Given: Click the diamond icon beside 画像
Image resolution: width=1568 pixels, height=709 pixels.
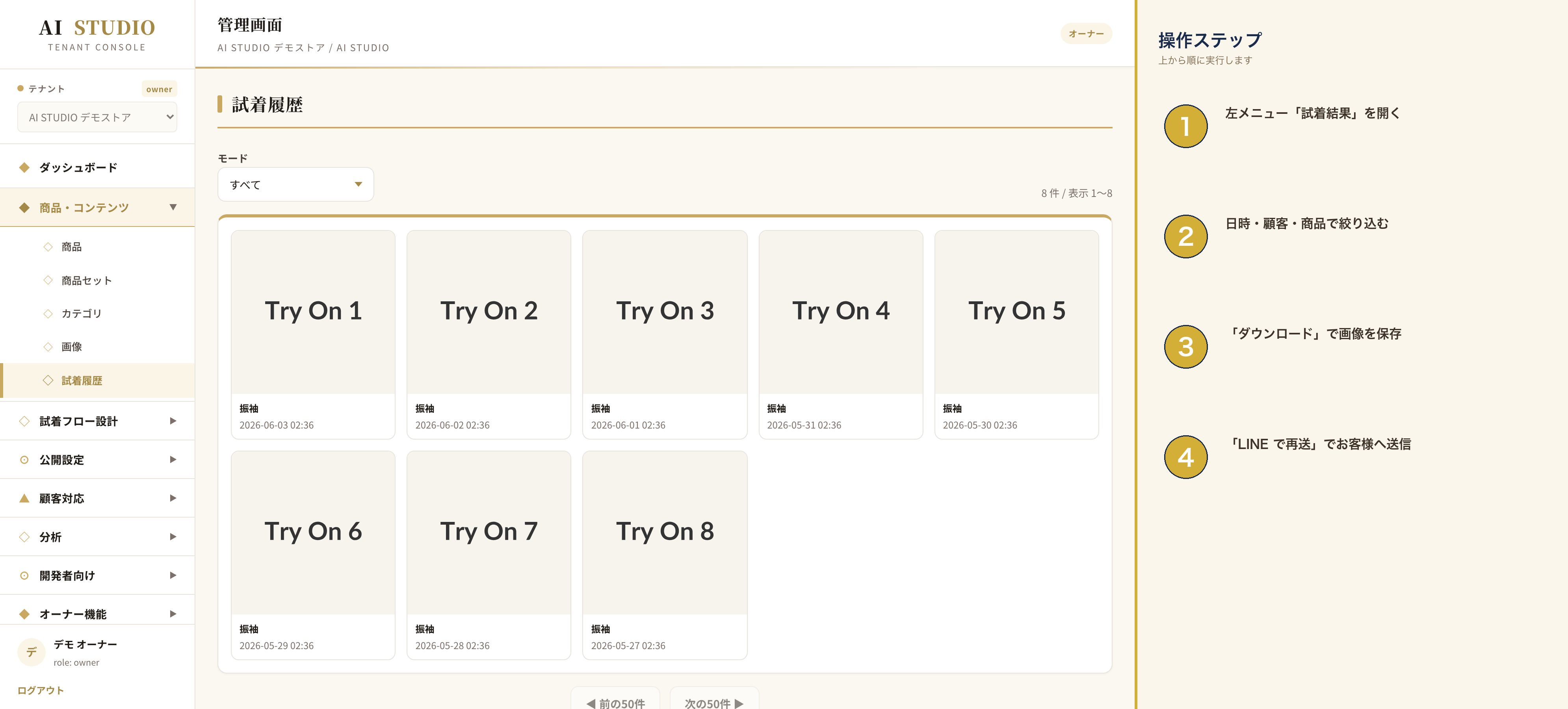Looking at the screenshot, I should [48, 347].
